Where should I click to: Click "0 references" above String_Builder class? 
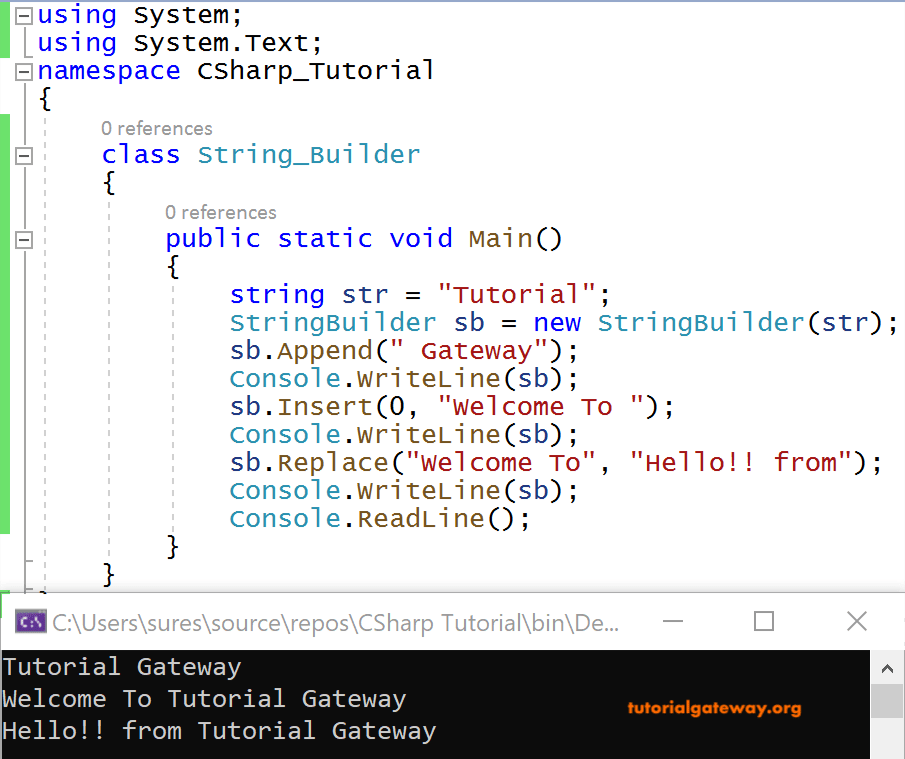pos(156,128)
